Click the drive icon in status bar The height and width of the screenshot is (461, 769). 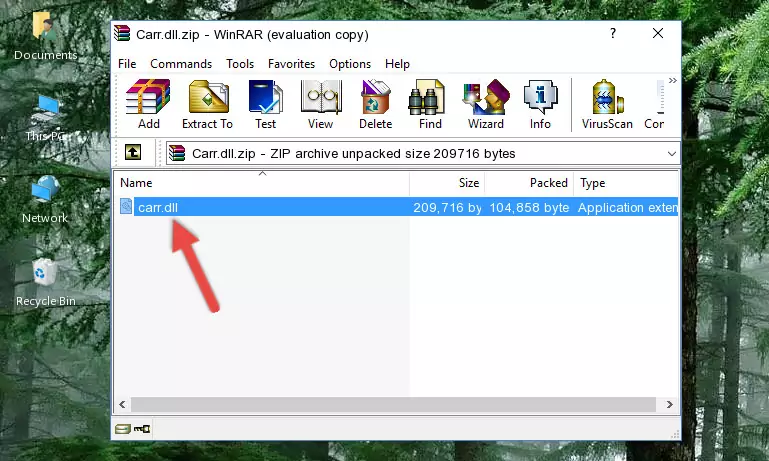123,429
